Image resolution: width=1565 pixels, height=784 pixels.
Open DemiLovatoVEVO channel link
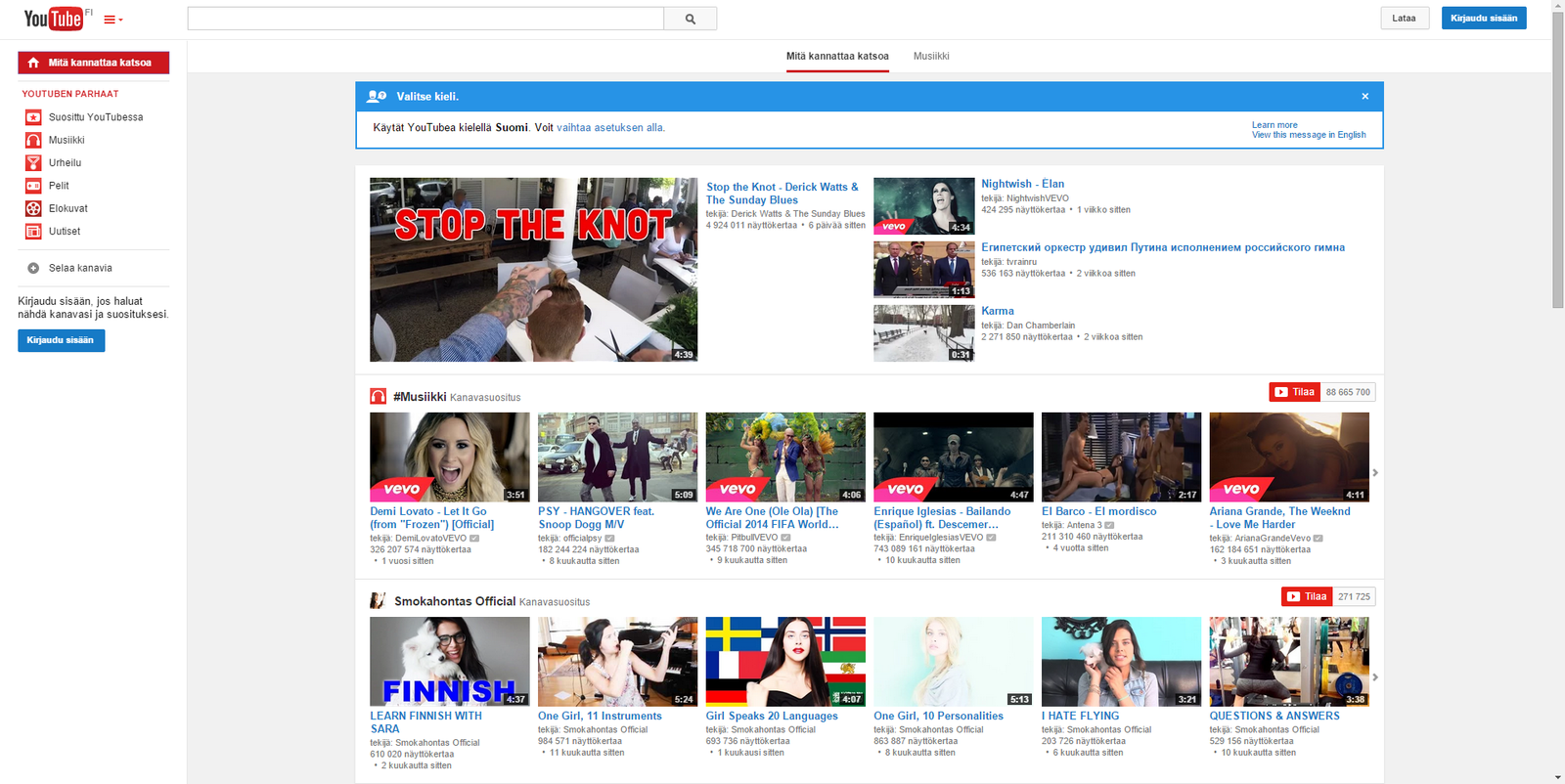click(430, 538)
